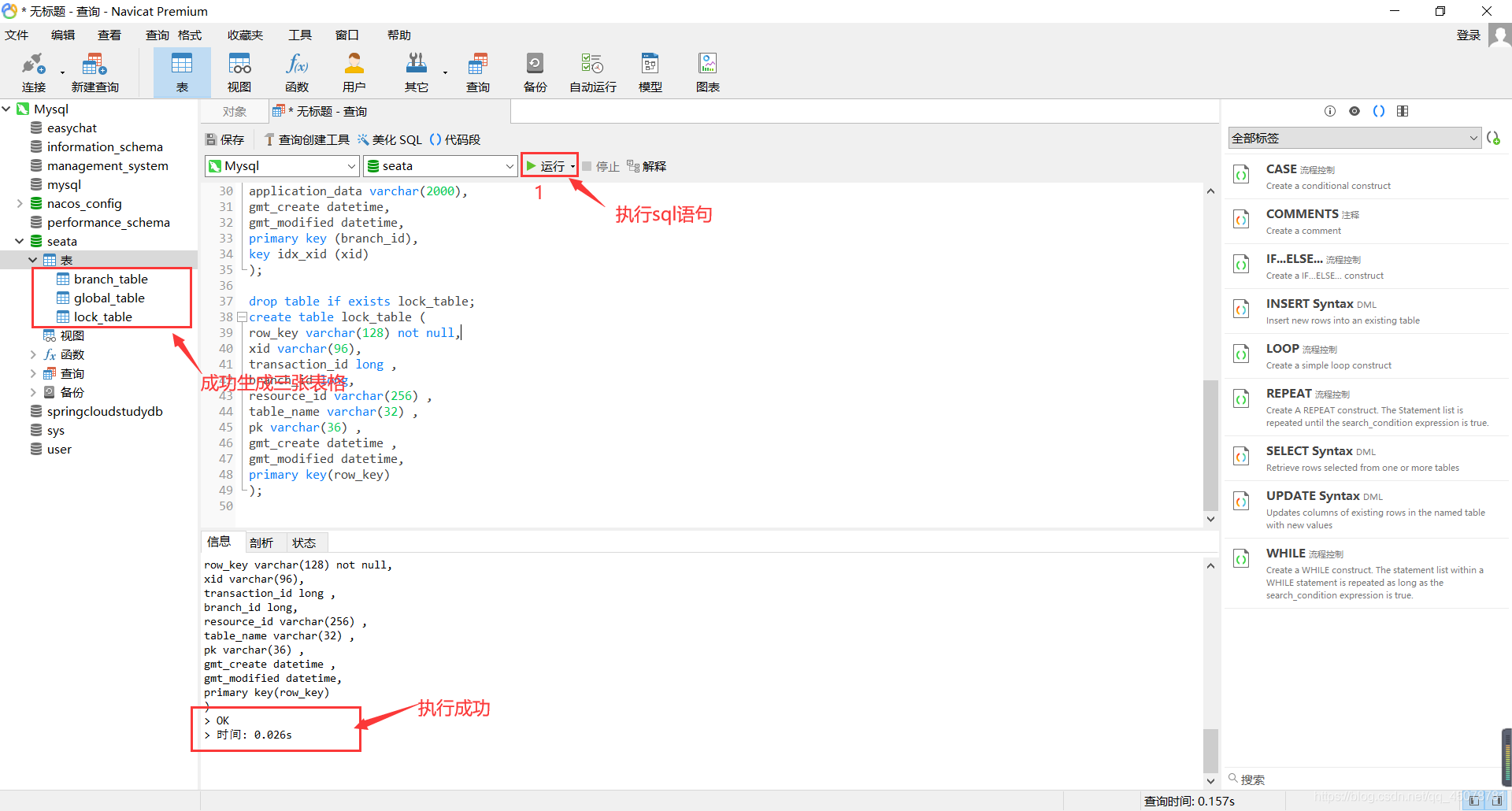Click the Query toolbar icon
The width and height of the screenshot is (1512, 811).
[477, 72]
